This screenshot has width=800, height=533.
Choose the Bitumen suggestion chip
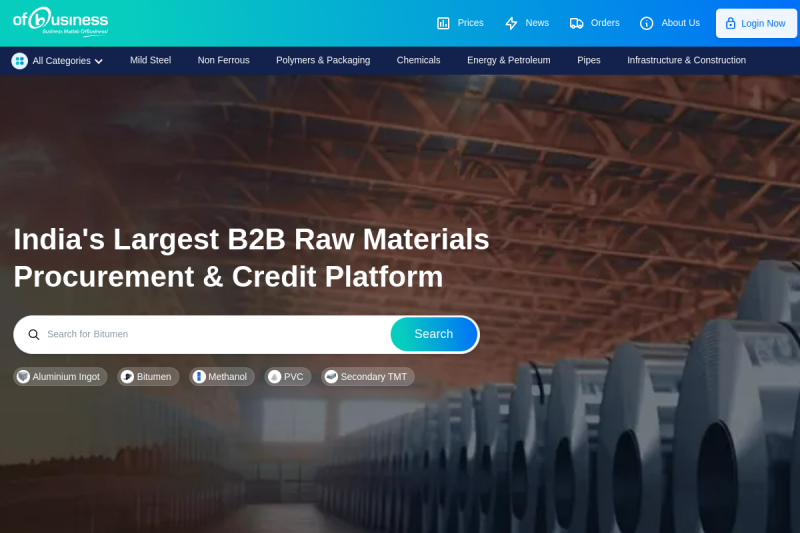[x=148, y=377]
